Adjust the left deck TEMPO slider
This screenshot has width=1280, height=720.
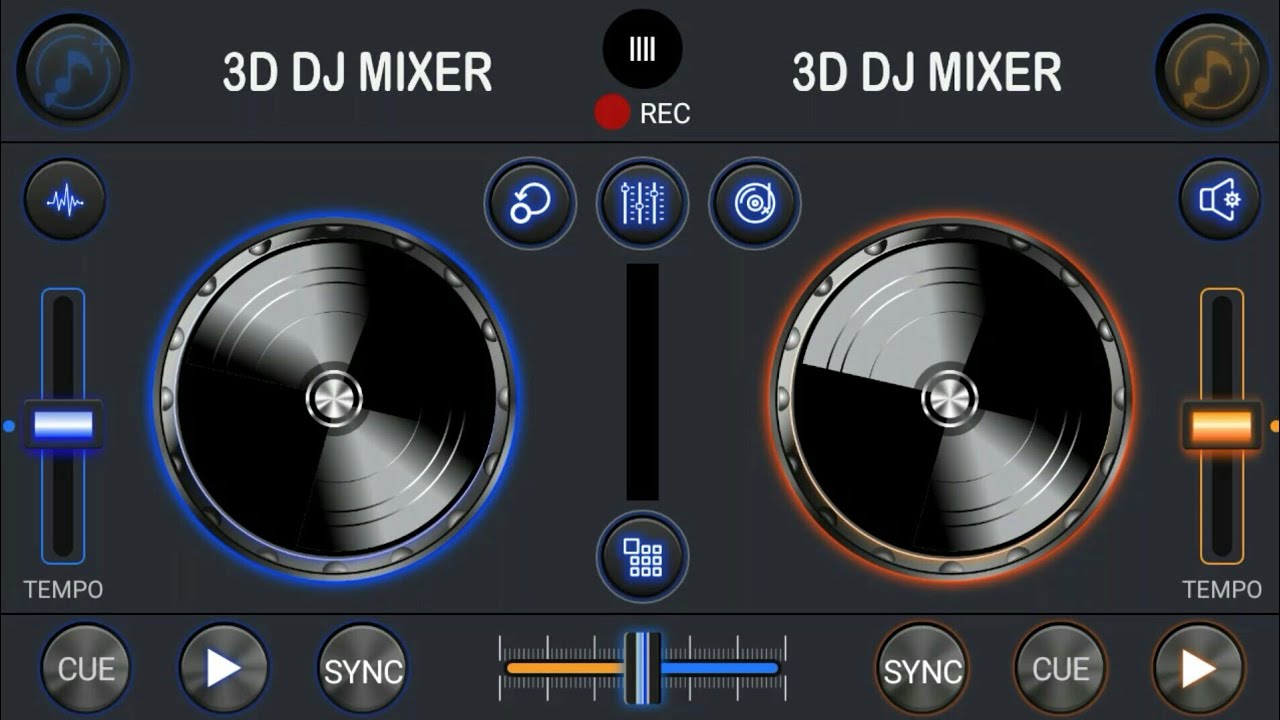coord(64,424)
